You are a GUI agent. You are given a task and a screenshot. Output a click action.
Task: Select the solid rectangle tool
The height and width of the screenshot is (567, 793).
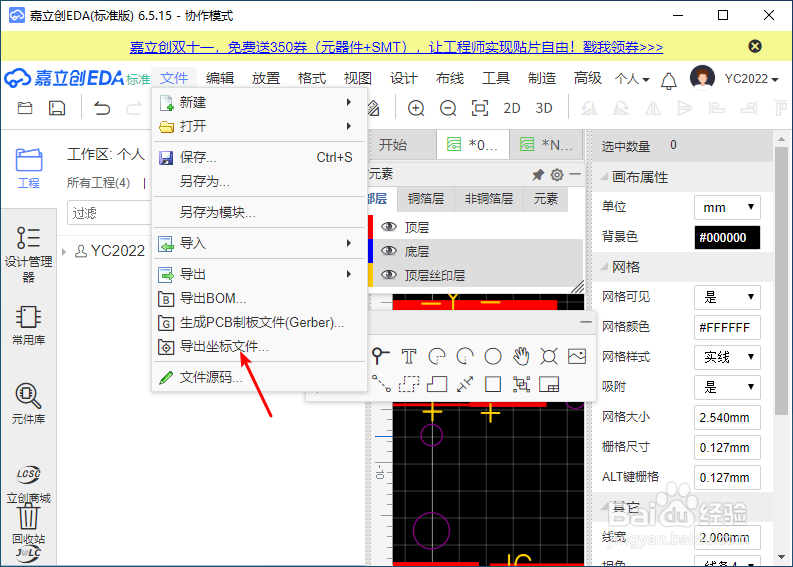click(493, 384)
